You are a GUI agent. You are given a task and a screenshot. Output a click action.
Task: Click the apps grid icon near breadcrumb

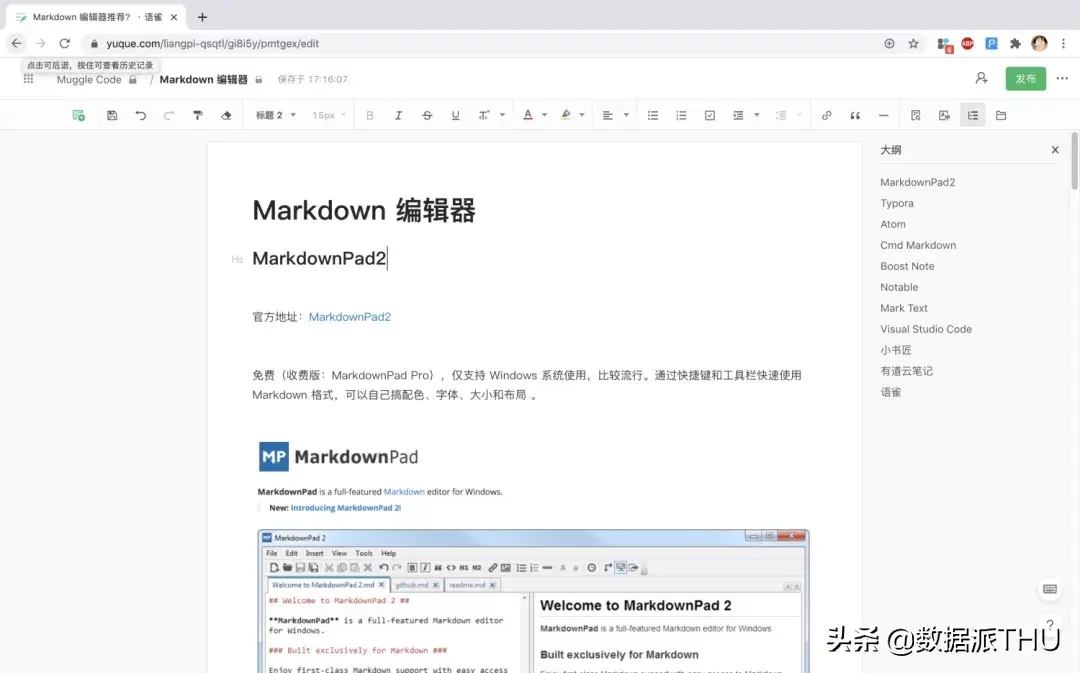(28, 79)
